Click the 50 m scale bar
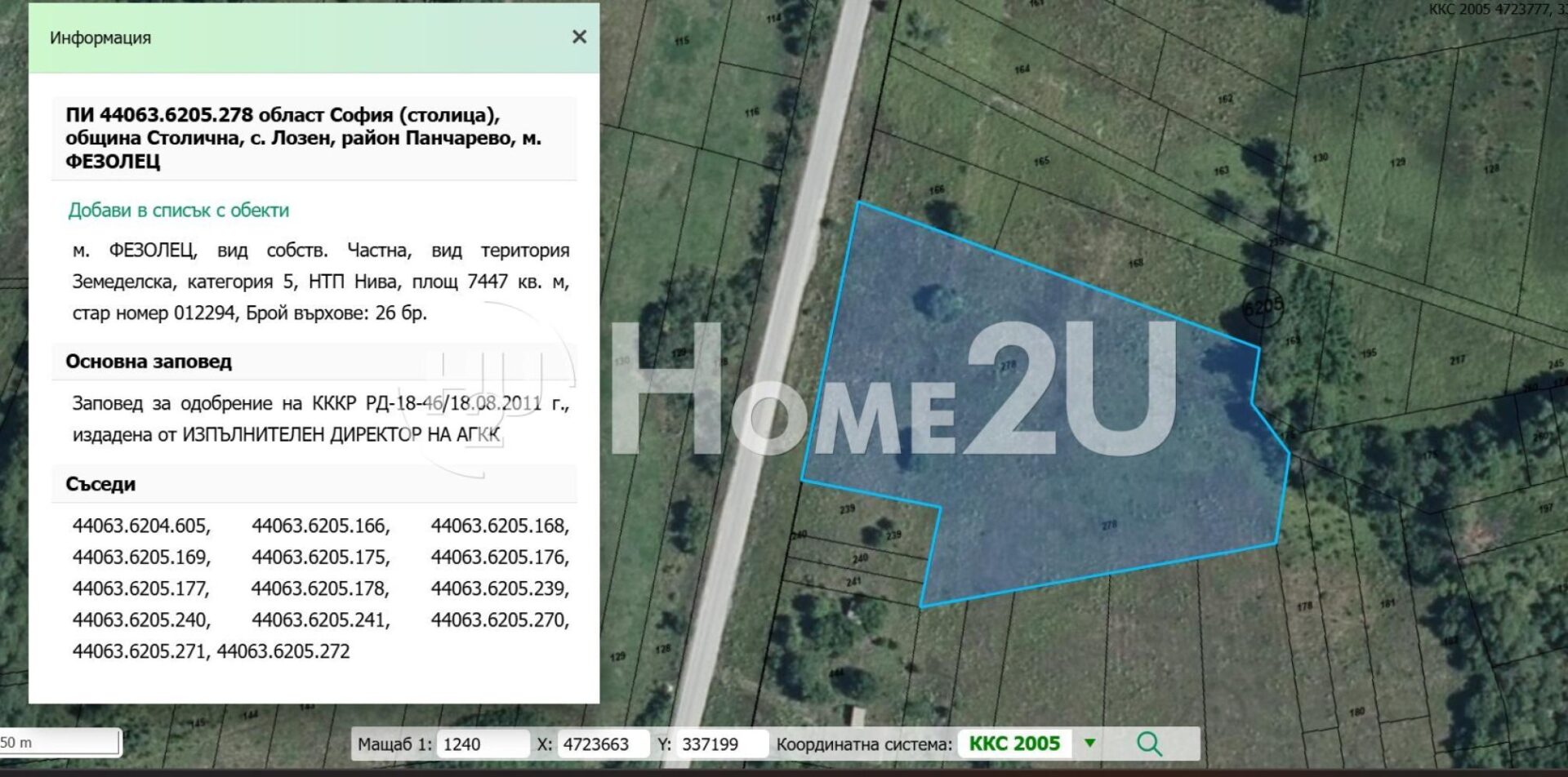Viewport: 1568px width, 777px height. point(60,743)
